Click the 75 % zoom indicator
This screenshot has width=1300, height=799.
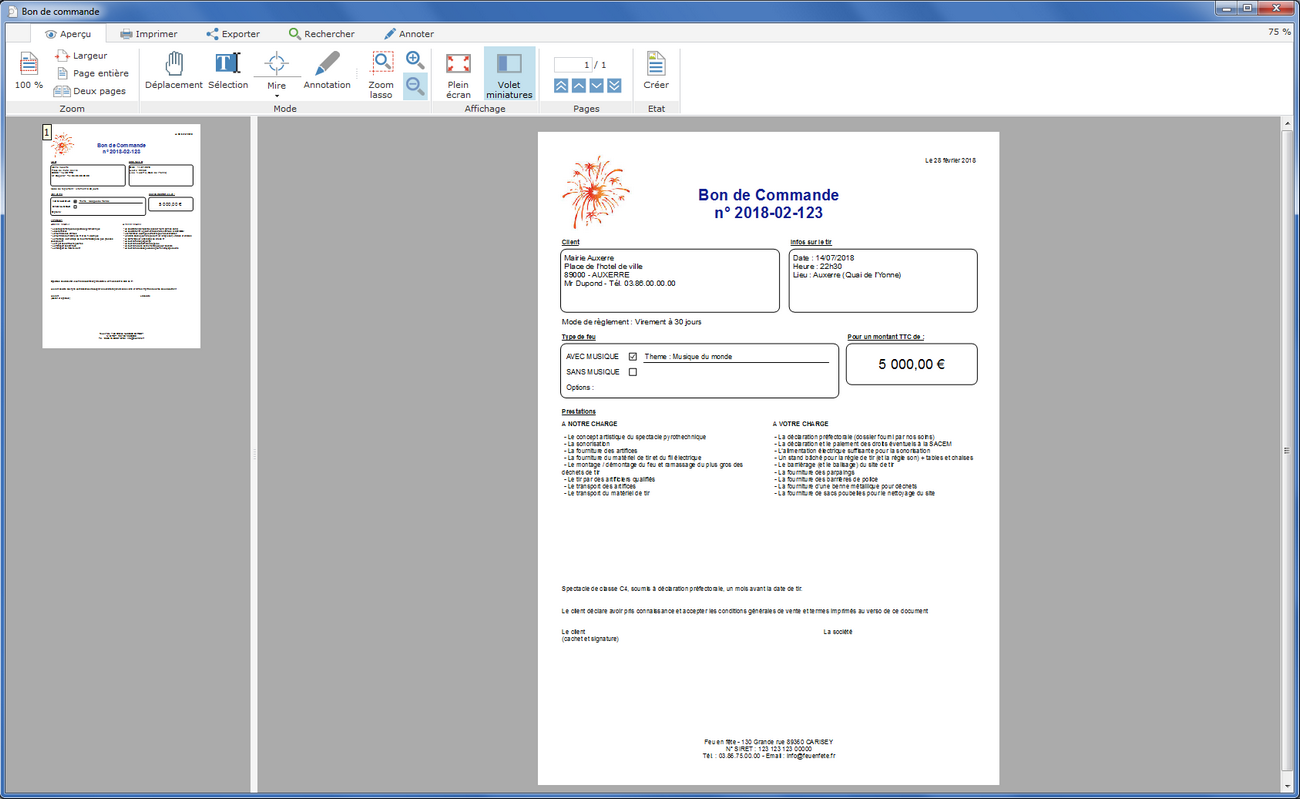click(x=1279, y=32)
